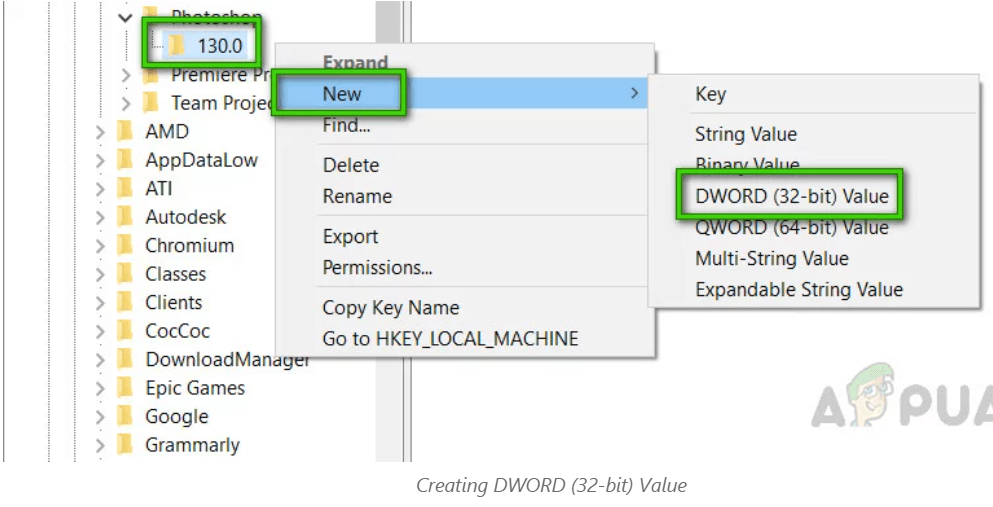The height and width of the screenshot is (507, 993).
Task: Select the Epic Games key label
Action: pos(195,388)
